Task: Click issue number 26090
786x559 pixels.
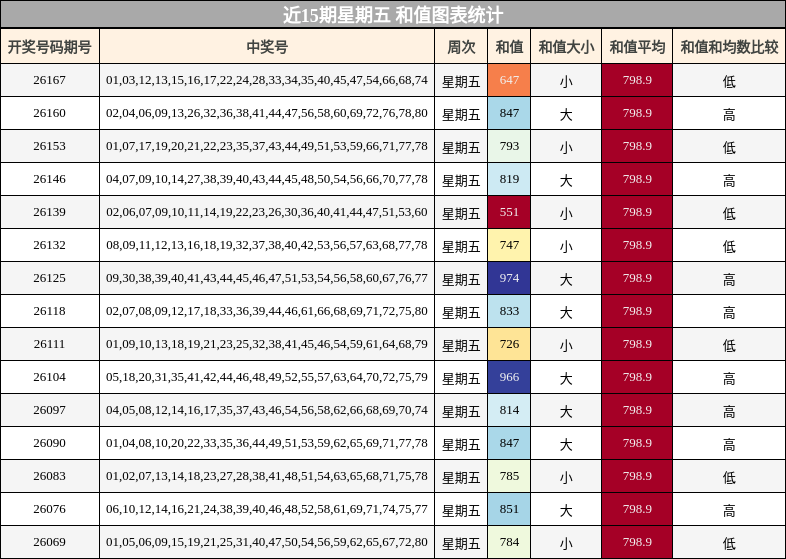Action: [x=50, y=443]
